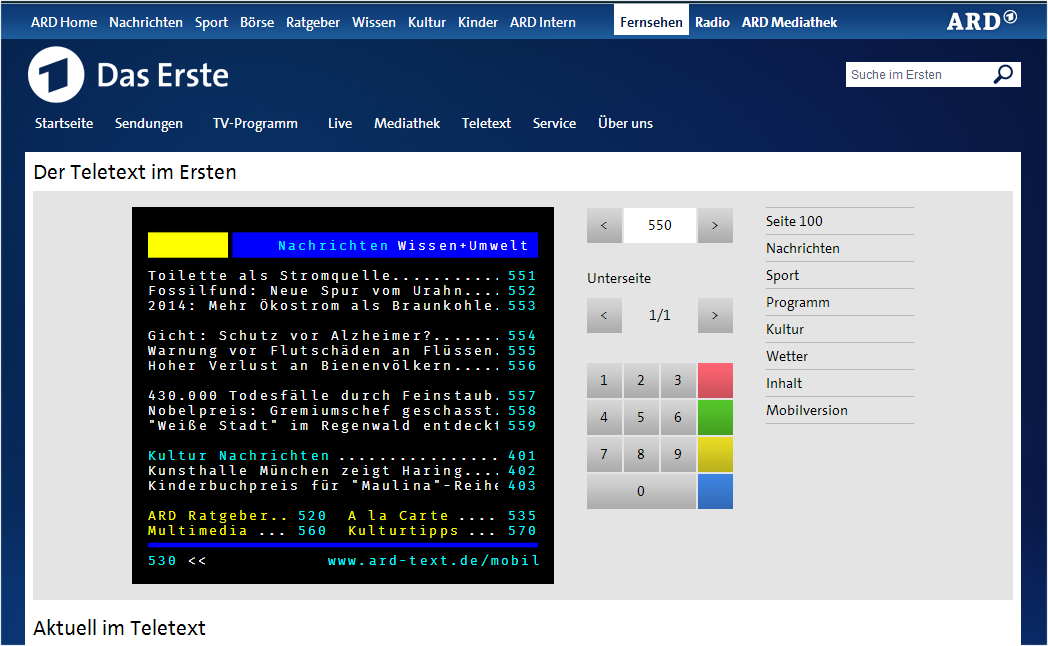1048x646 pixels.
Task: Select the ARD Mediathek tab
Action: 789,22
